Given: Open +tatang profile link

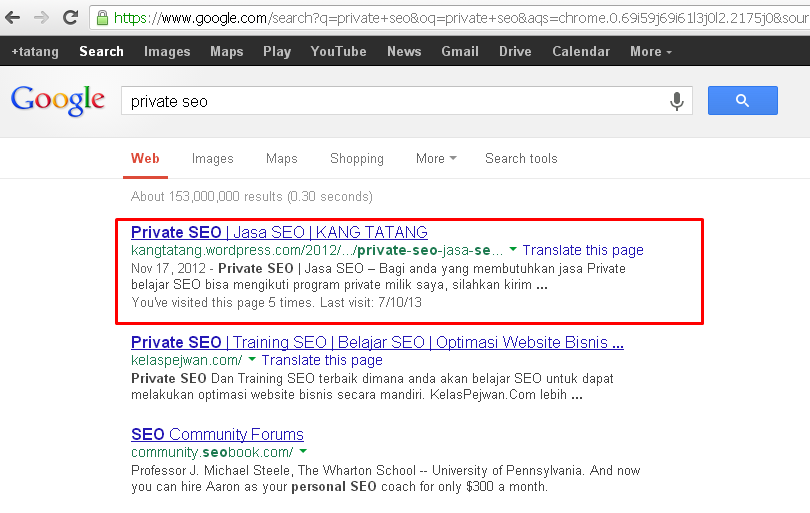Looking at the screenshot, I should (35, 52).
